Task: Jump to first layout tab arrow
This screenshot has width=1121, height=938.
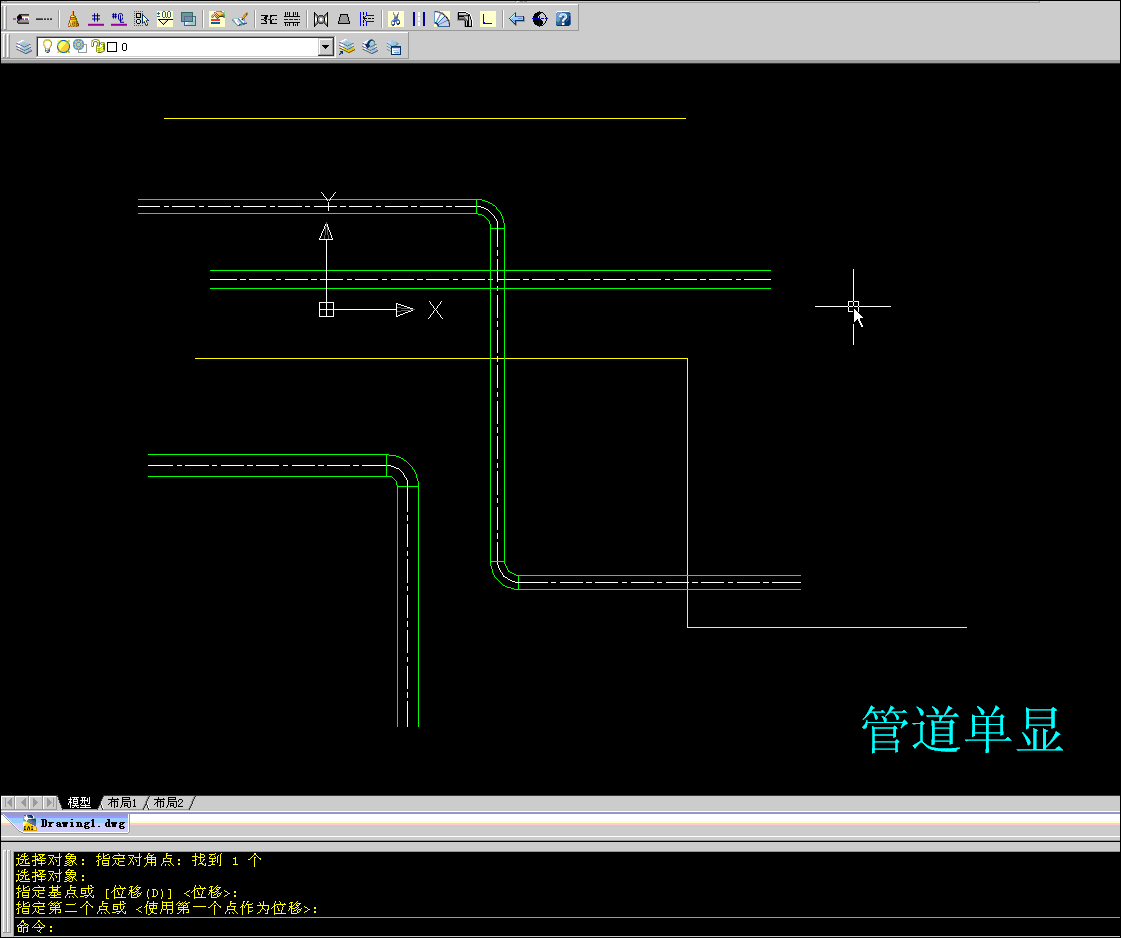Action: pos(9,803)
